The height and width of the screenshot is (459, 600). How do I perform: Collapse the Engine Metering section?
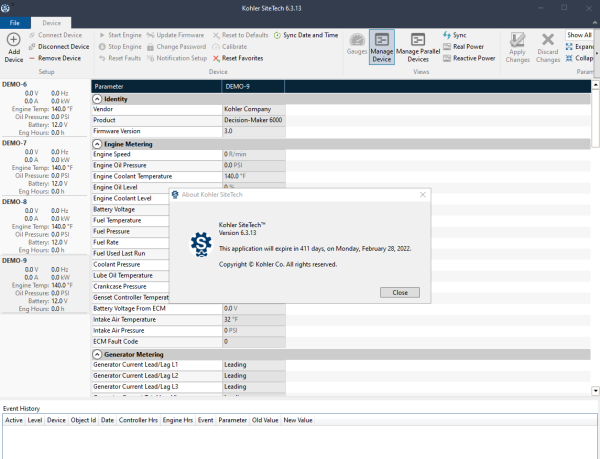pos(97,144)
